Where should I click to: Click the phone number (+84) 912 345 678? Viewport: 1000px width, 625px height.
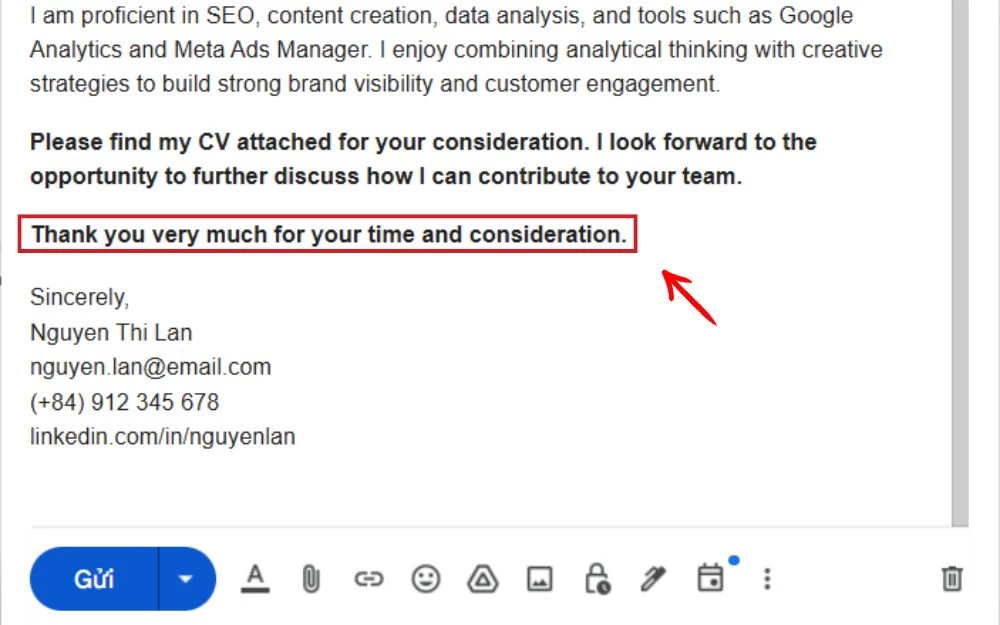coord(124,402)
